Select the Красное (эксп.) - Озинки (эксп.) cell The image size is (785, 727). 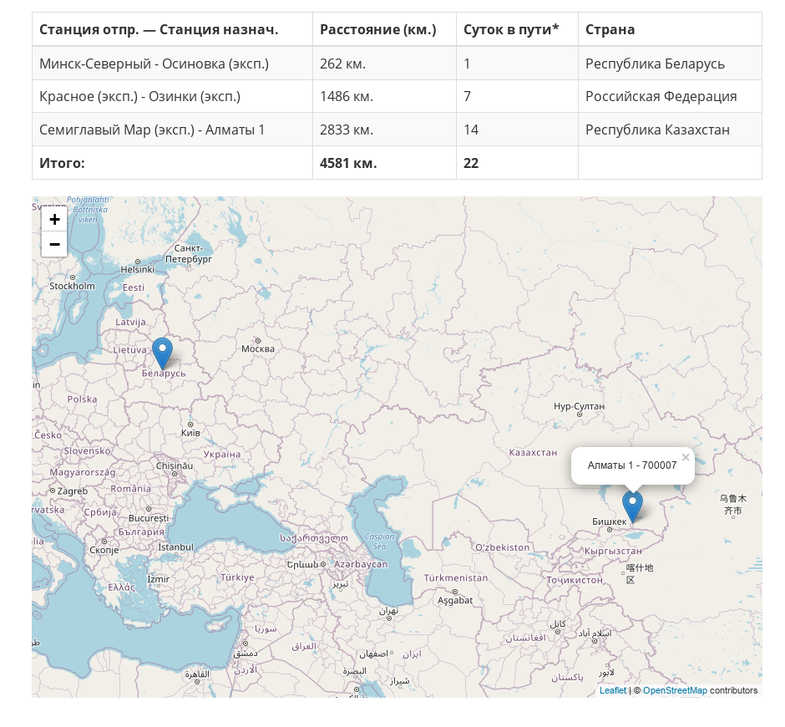tap(172, 96)
